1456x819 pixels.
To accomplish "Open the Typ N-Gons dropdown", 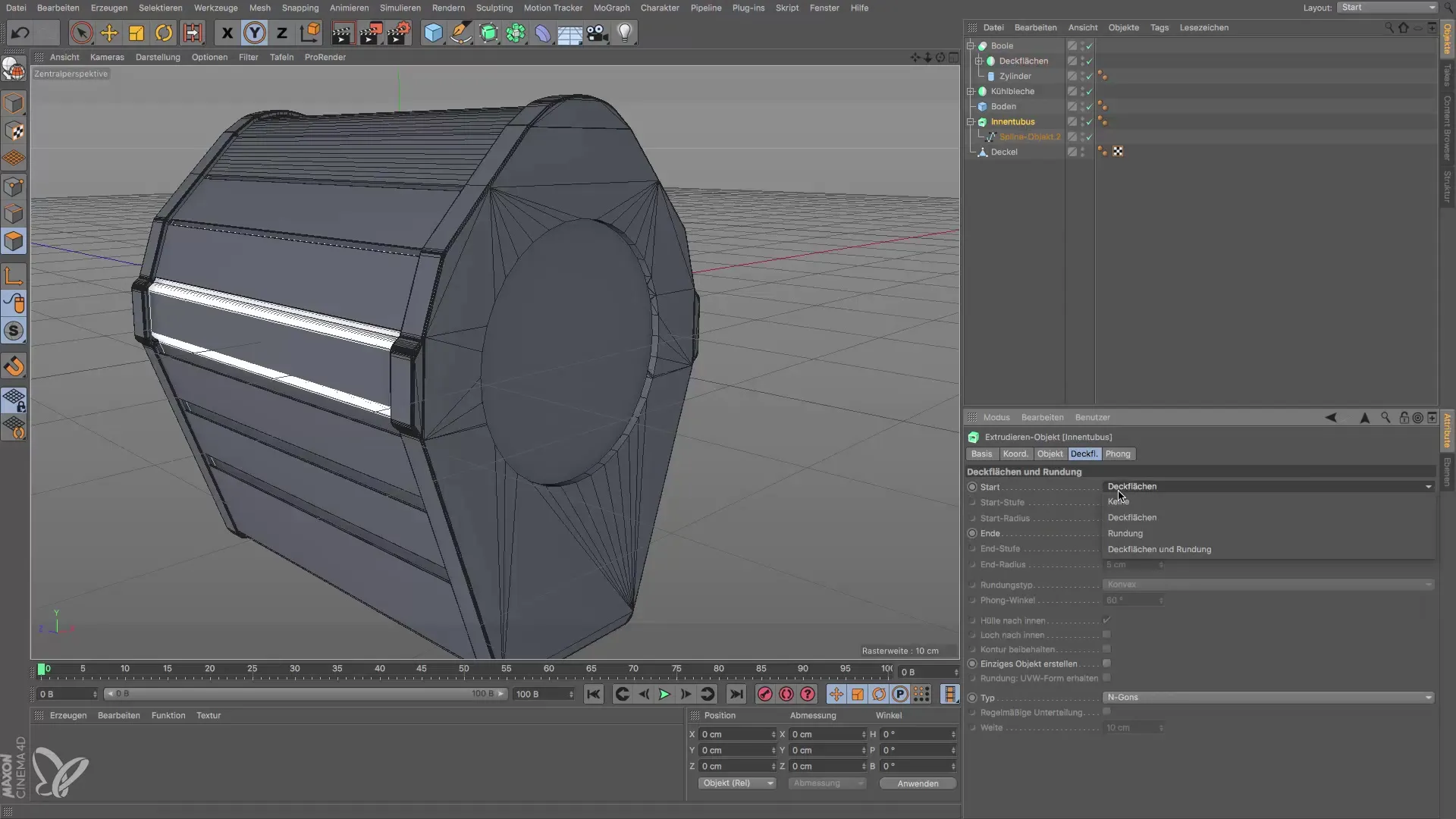I will 1268,697.
